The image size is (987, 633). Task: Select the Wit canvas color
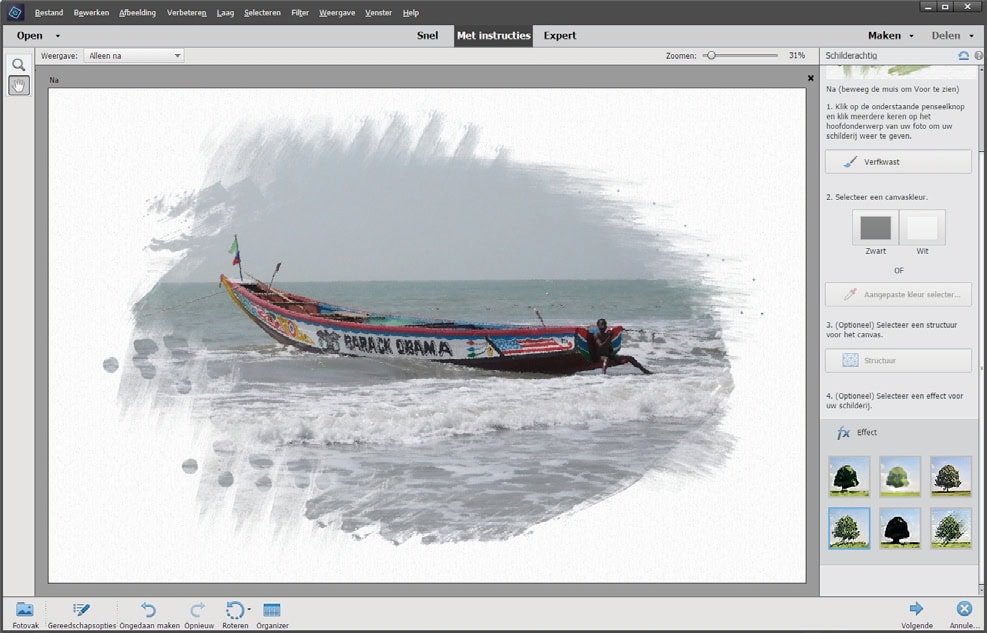coord(922,228)
